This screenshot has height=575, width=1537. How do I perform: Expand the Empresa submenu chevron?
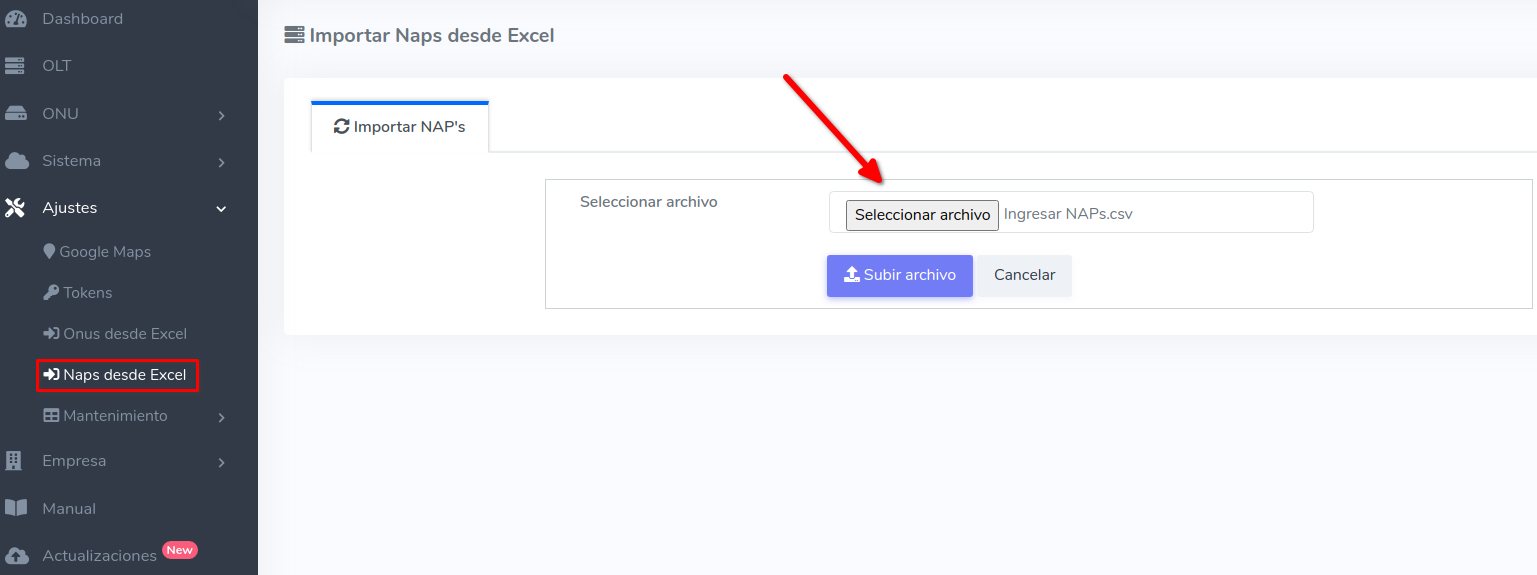point(221,463)
